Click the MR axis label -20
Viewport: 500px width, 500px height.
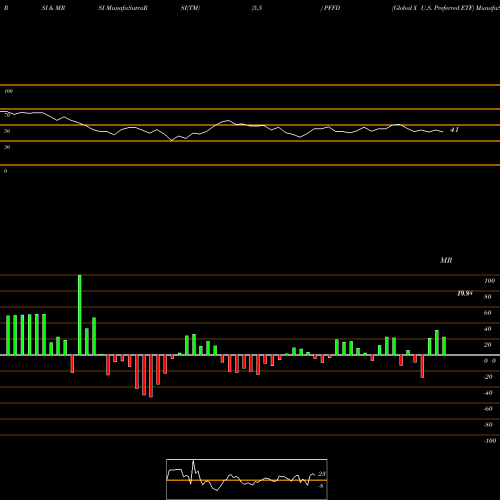pyautogui.click(x=488, y=377)
